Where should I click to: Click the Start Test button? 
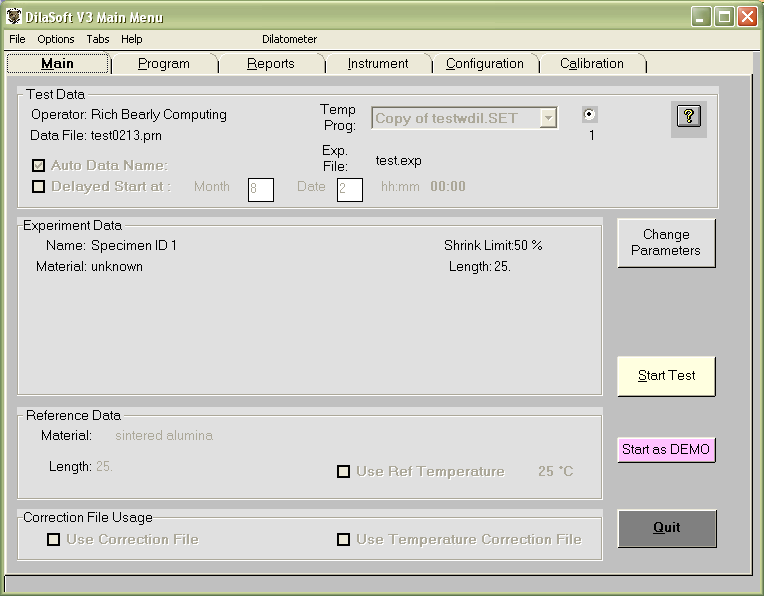pyautogui.click(x=666, y=376)
